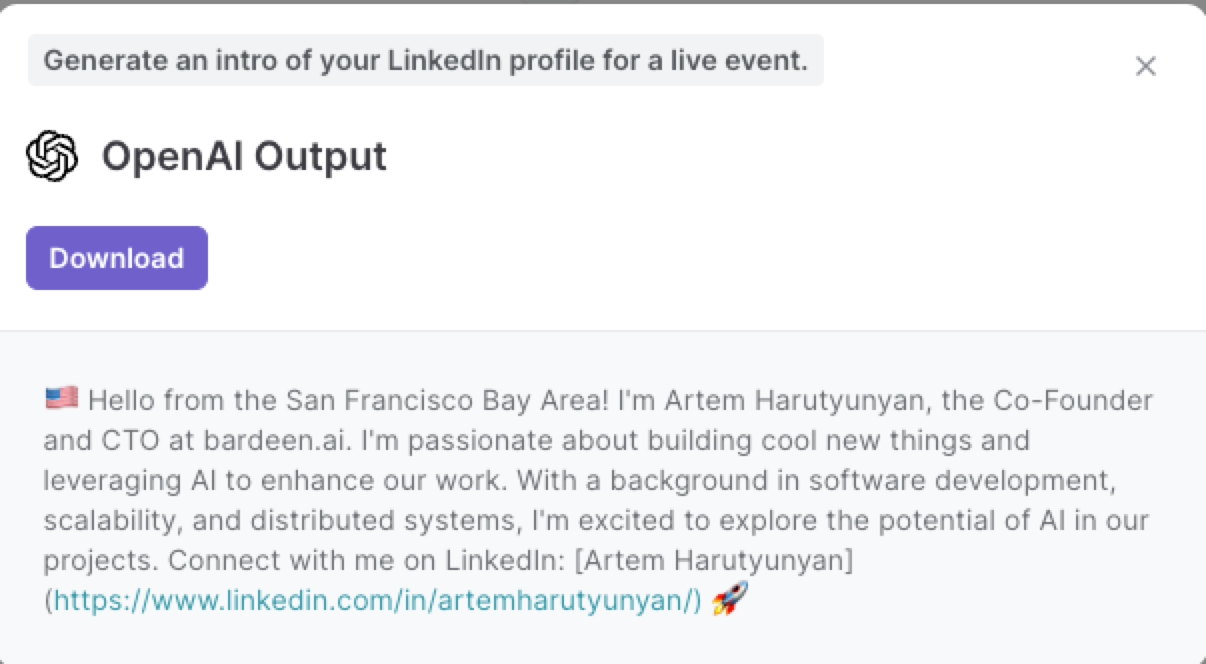Click the rocket icon ending the paragraph

click(x=728, y=599)
